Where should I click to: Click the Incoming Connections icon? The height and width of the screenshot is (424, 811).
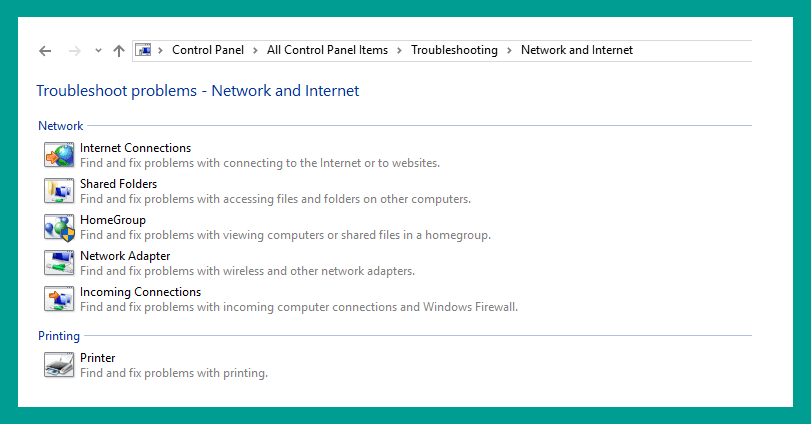tap(59, 299)
